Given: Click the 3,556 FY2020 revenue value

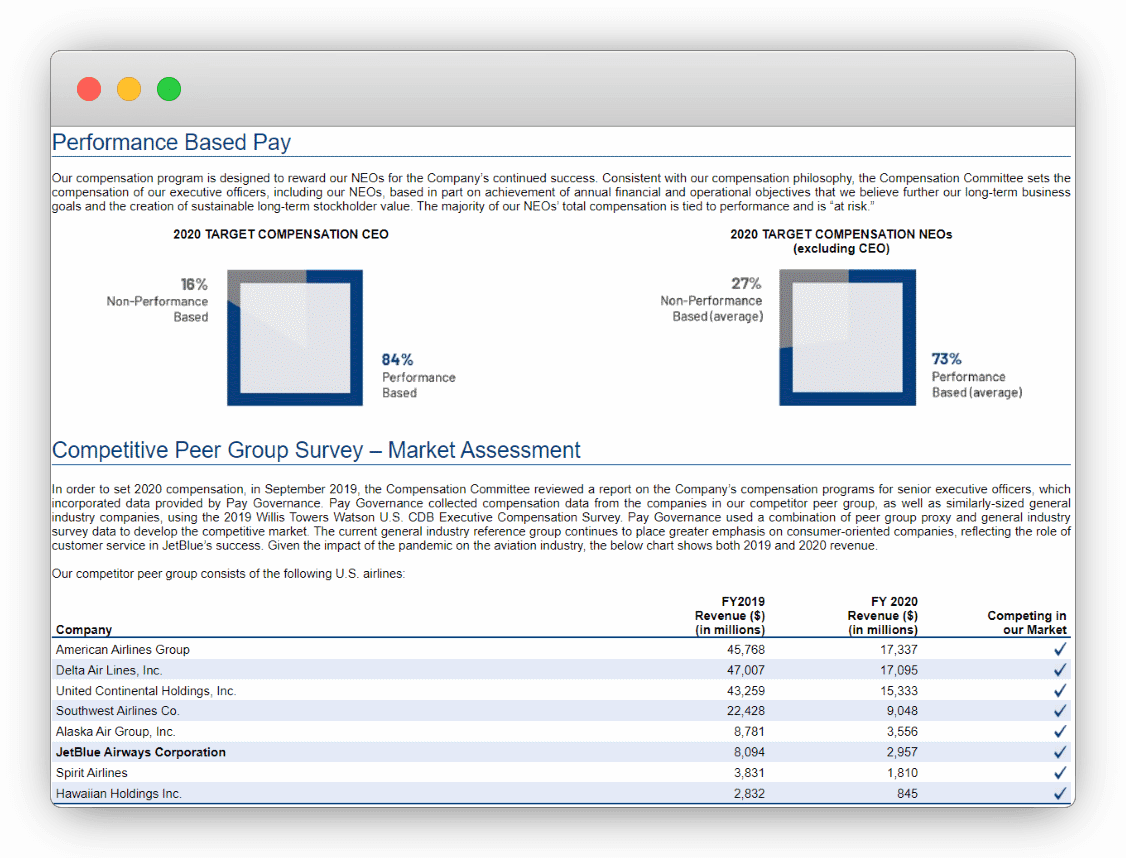Looking at the screenshot, I should (902, 732).
